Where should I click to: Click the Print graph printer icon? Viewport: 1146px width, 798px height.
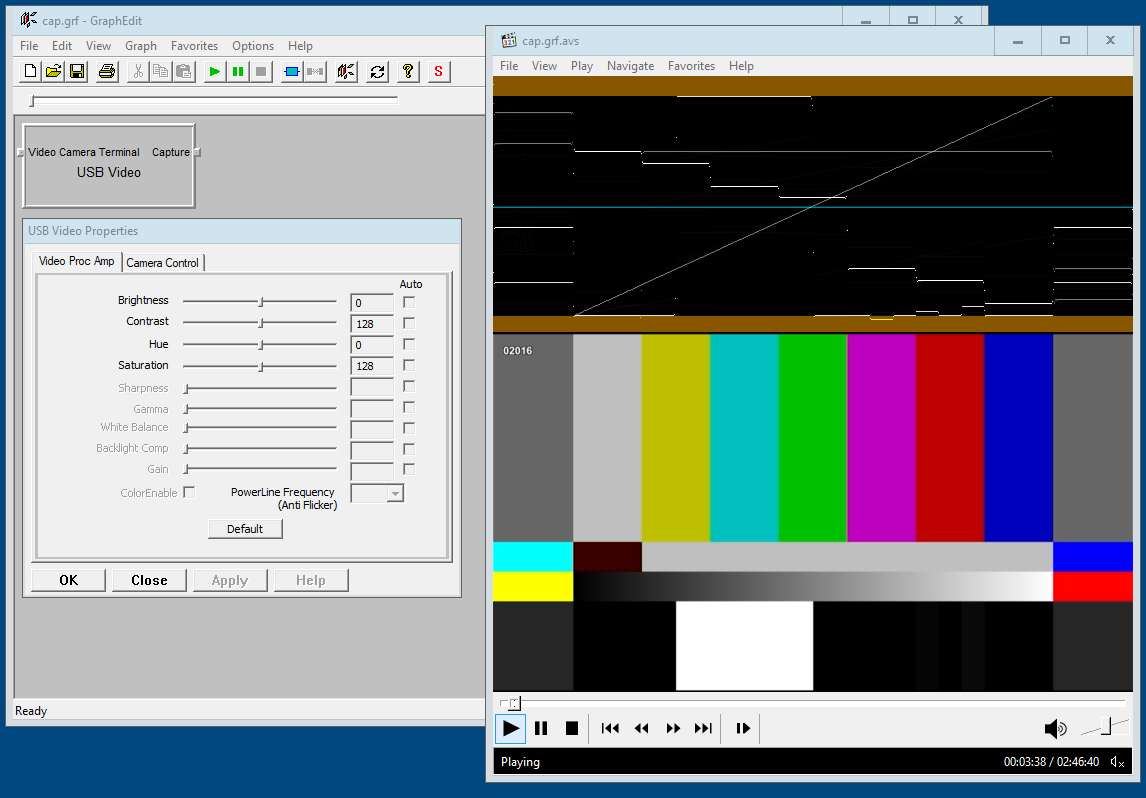[107, 71]
